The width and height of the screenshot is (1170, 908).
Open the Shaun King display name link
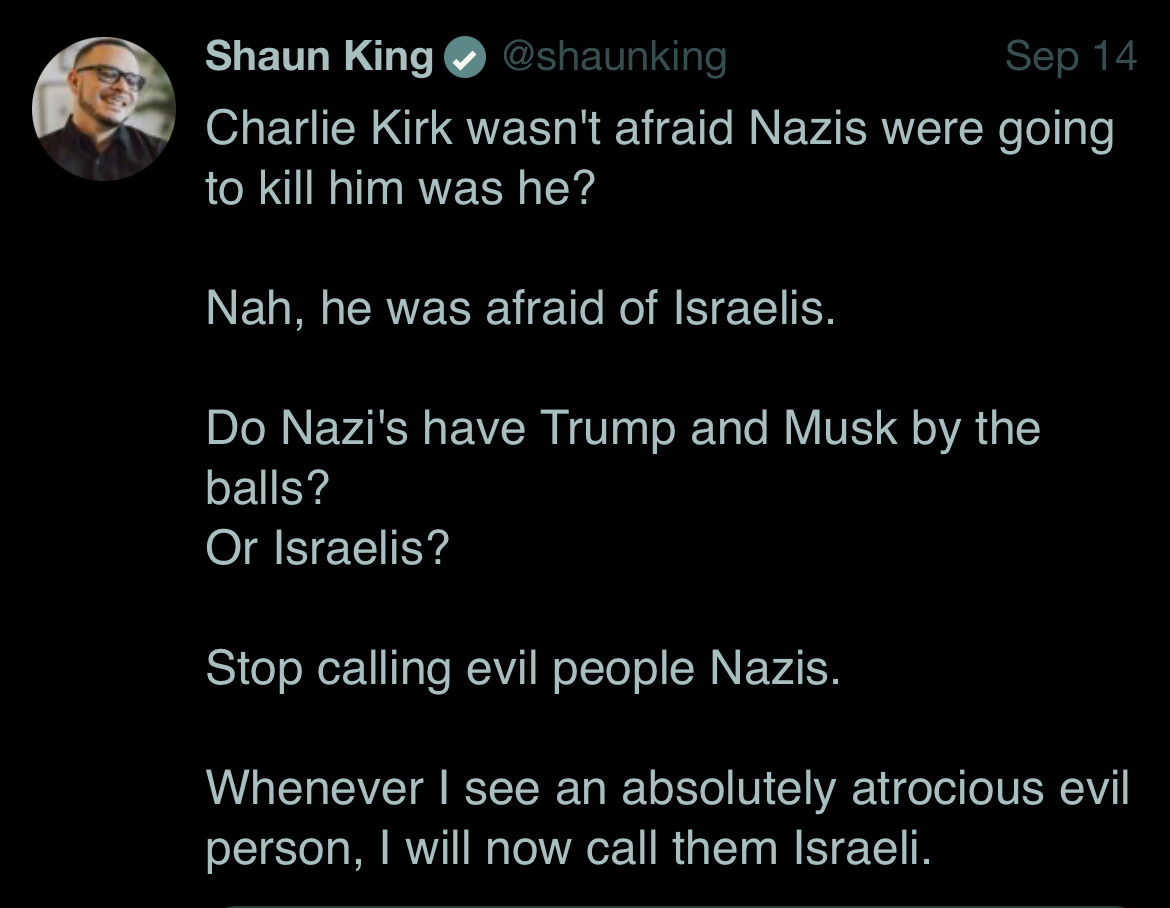319,57
